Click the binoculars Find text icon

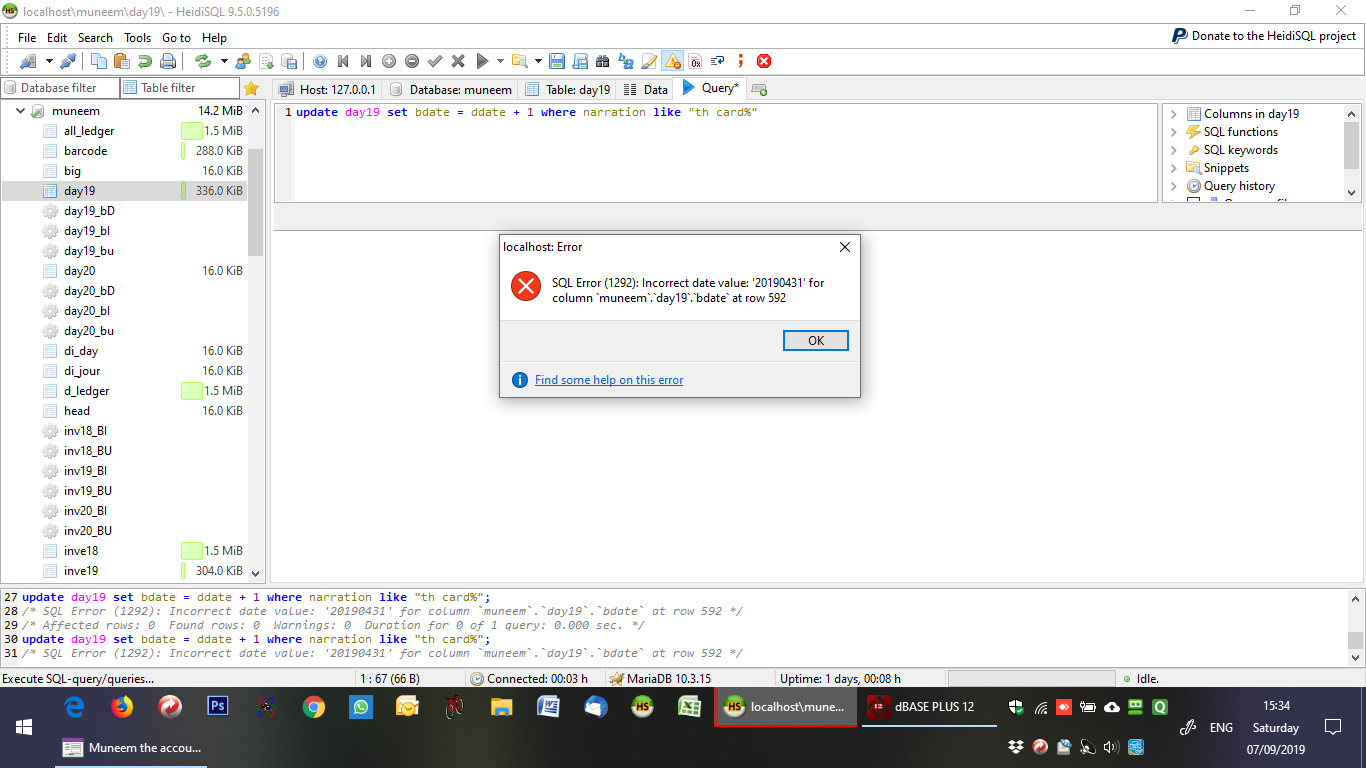coord(602,61)
